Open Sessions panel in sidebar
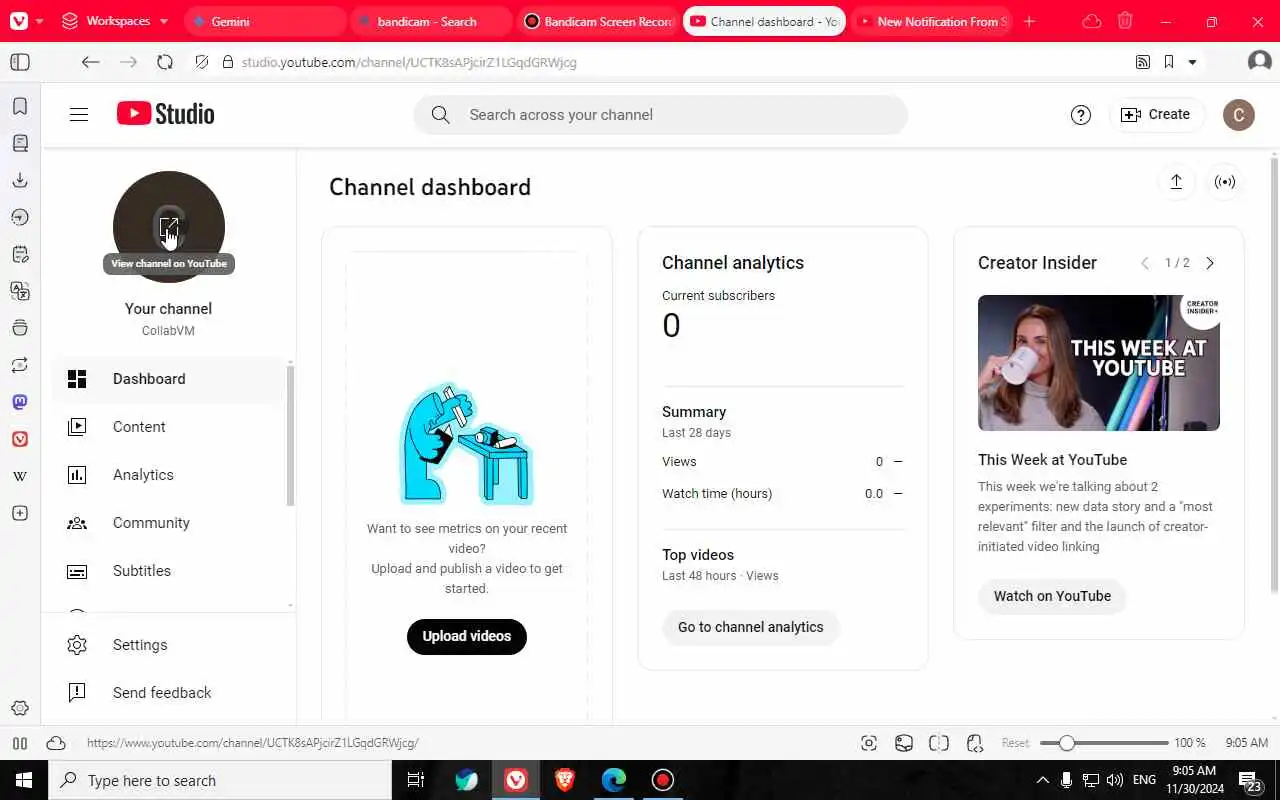The width and height of the screenshot is (1280, 800). tap(20, 365)
